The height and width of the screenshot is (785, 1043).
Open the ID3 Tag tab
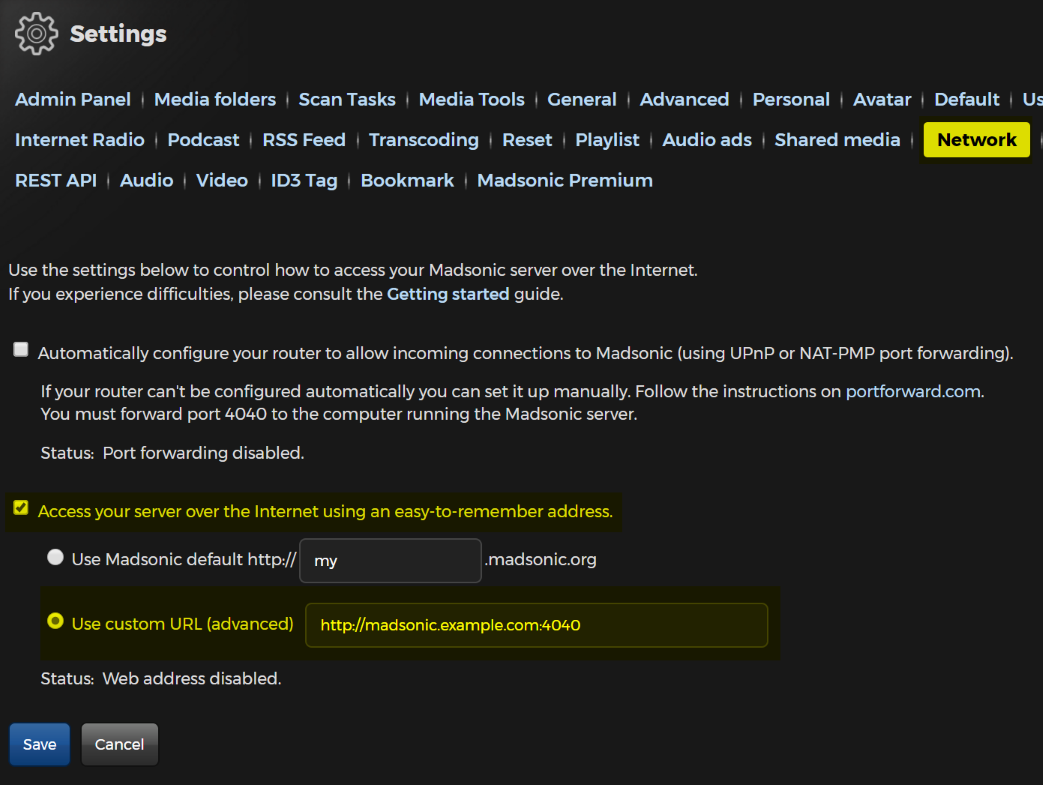pyautogui.click(x=304, y=181)
